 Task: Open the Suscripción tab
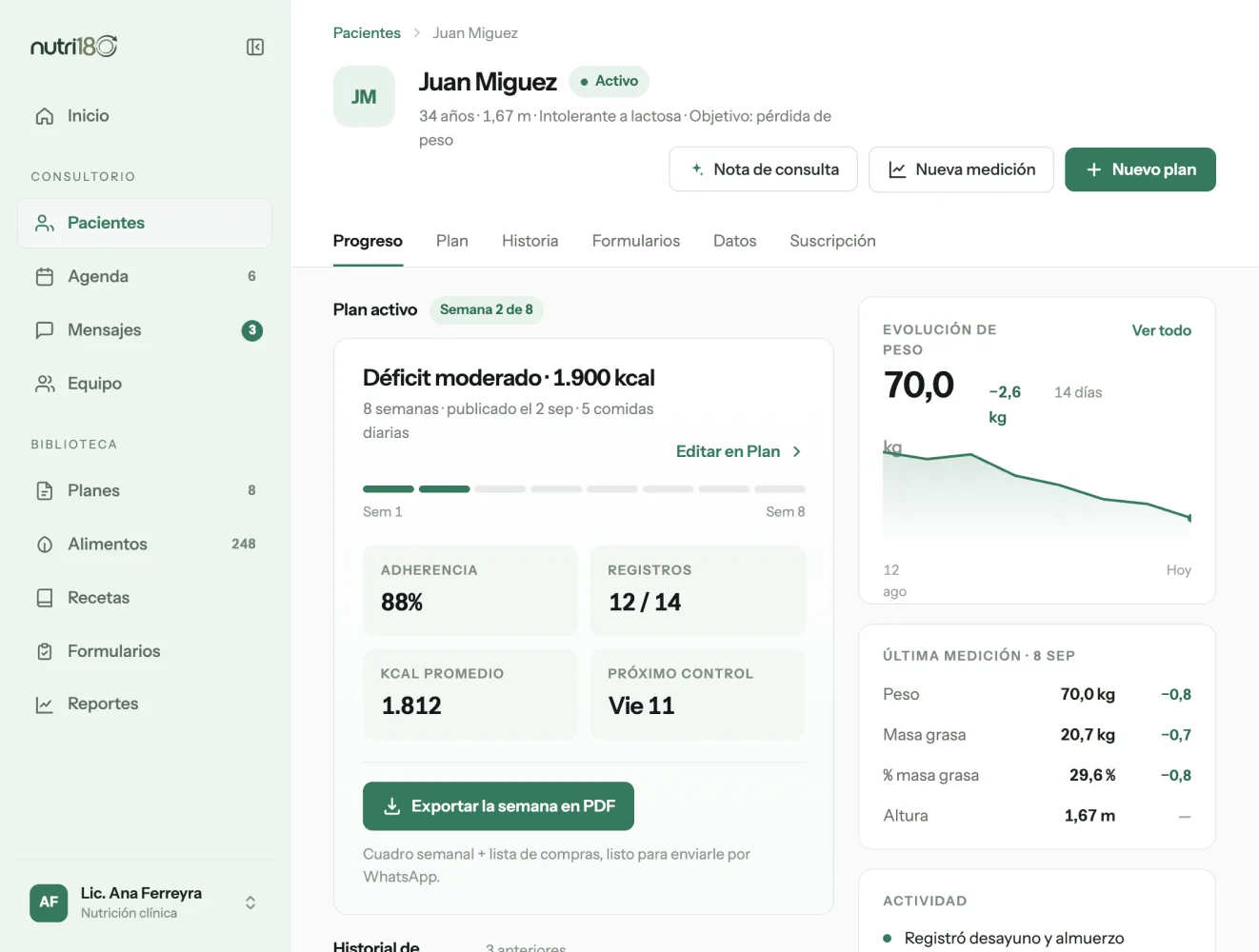(x=832, y=241)
